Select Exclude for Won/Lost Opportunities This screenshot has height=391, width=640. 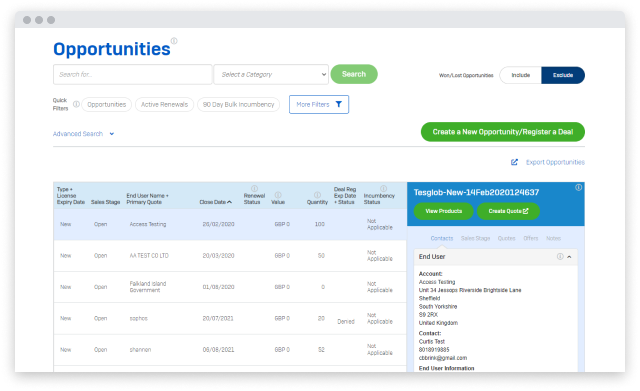[563, 75]
